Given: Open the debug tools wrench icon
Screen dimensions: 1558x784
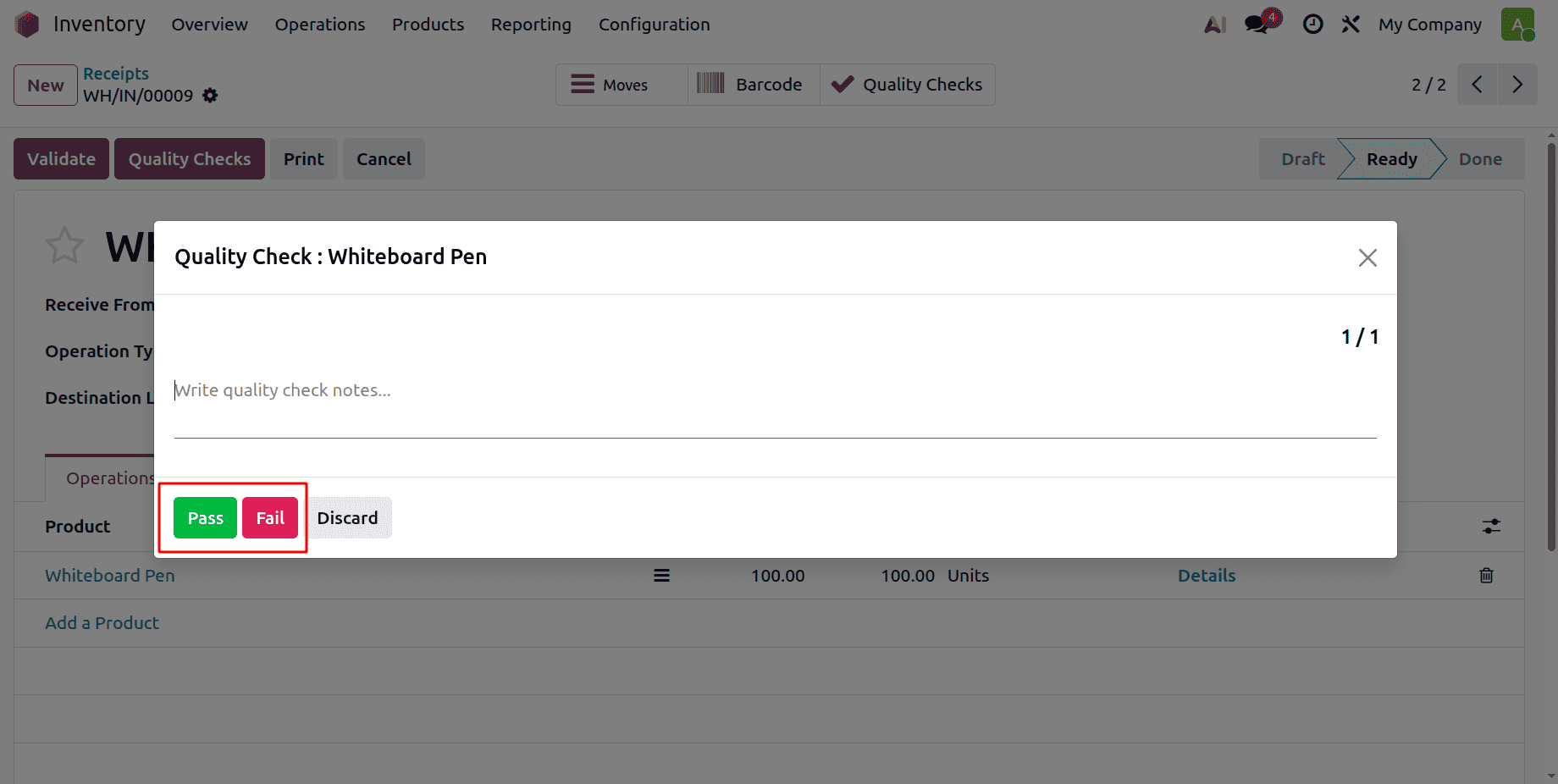Looking at the screenshot, I should click(1351, 25).
